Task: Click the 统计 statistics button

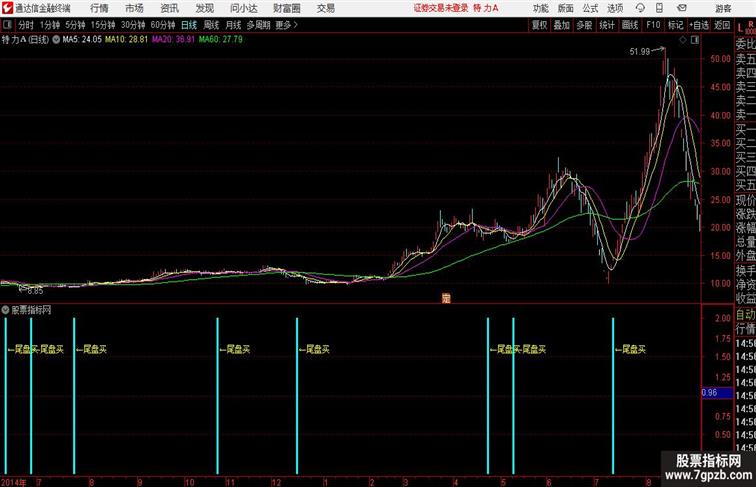Action: click(x=607, y=25)
